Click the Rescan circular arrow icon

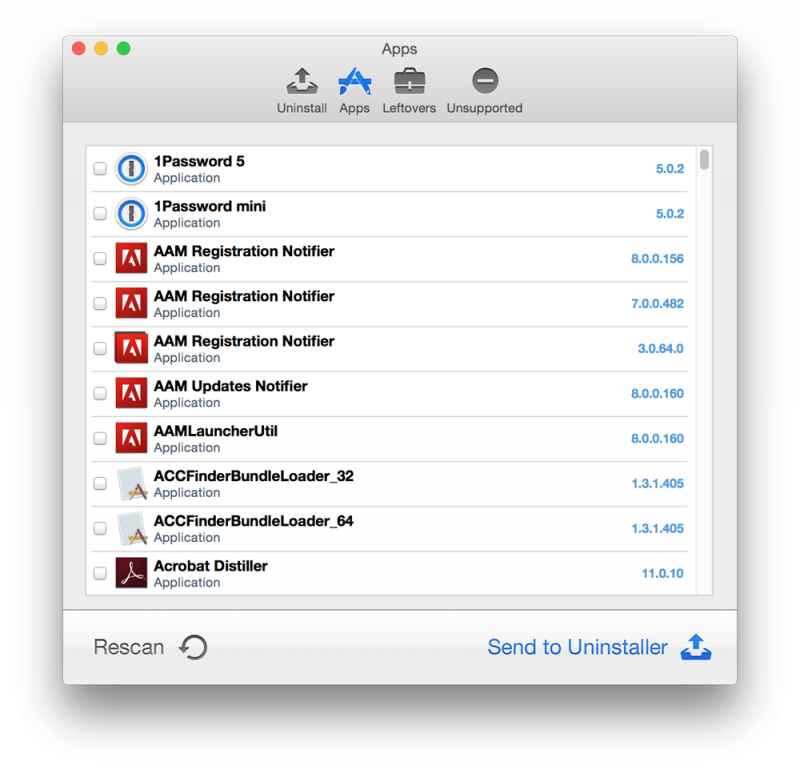(x=193, y=647)
